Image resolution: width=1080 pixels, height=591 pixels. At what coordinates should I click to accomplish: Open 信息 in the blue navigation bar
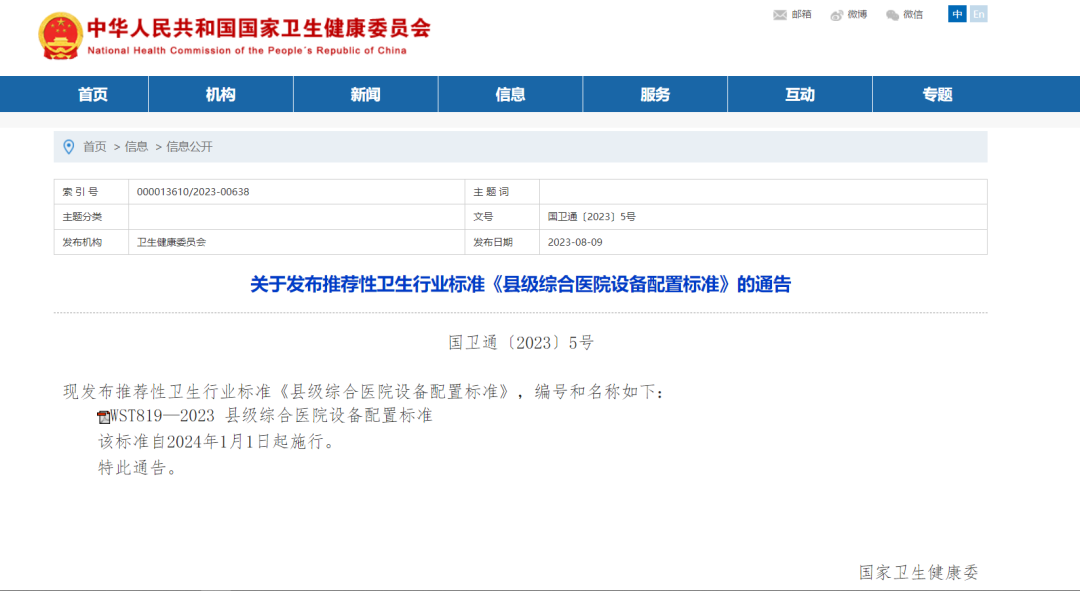[510, 94]
